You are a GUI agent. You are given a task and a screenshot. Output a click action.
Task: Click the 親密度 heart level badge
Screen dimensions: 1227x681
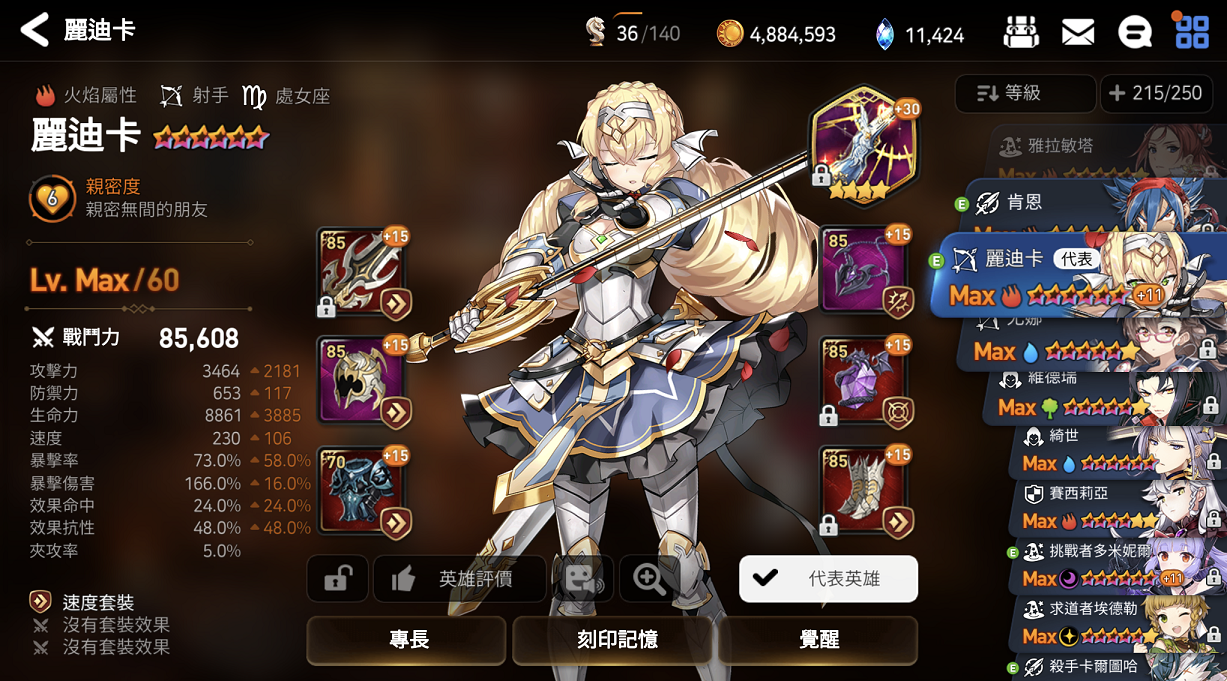pos(51,199)
